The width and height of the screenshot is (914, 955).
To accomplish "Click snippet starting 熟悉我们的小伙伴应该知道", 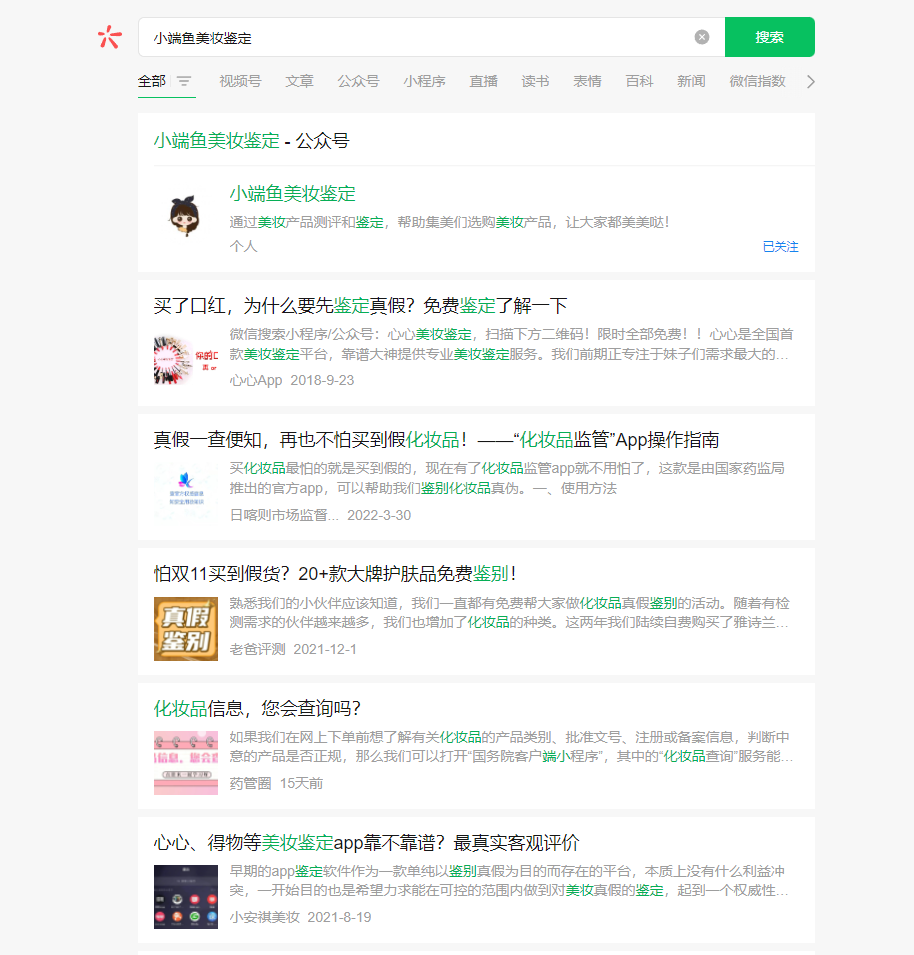I will pos(510,613).
